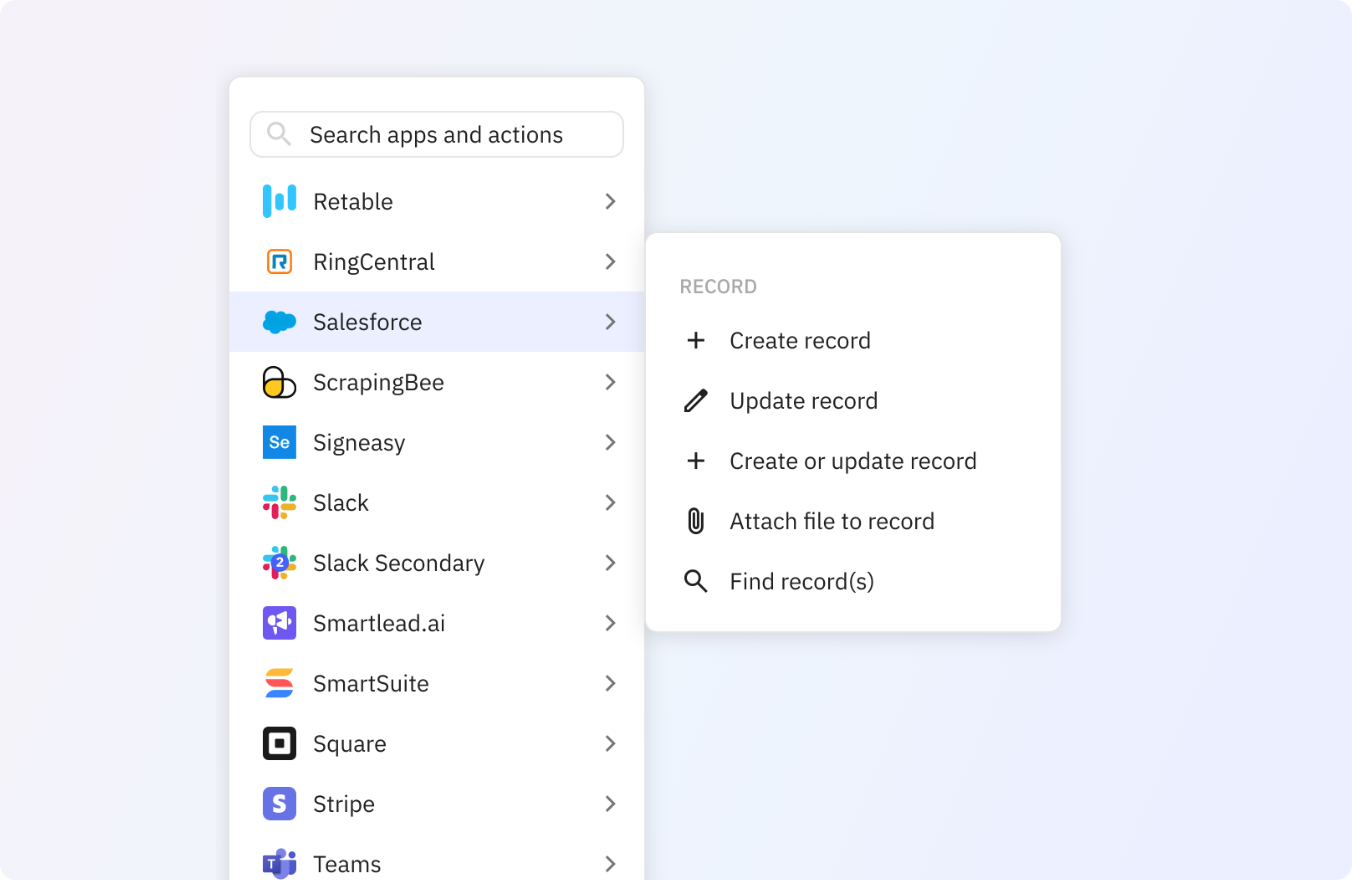Focus the Search apps and actions field

[x=437, y=134]
